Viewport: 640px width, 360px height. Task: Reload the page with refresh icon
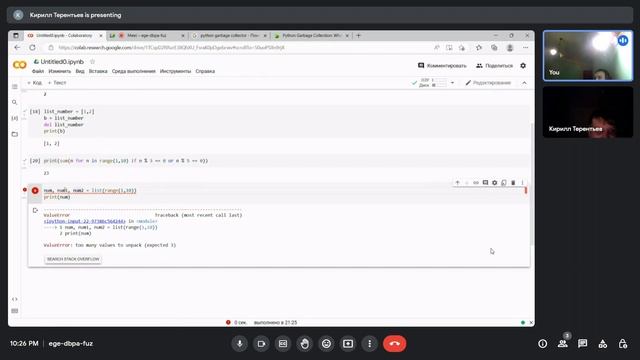[x=32, y=47]
